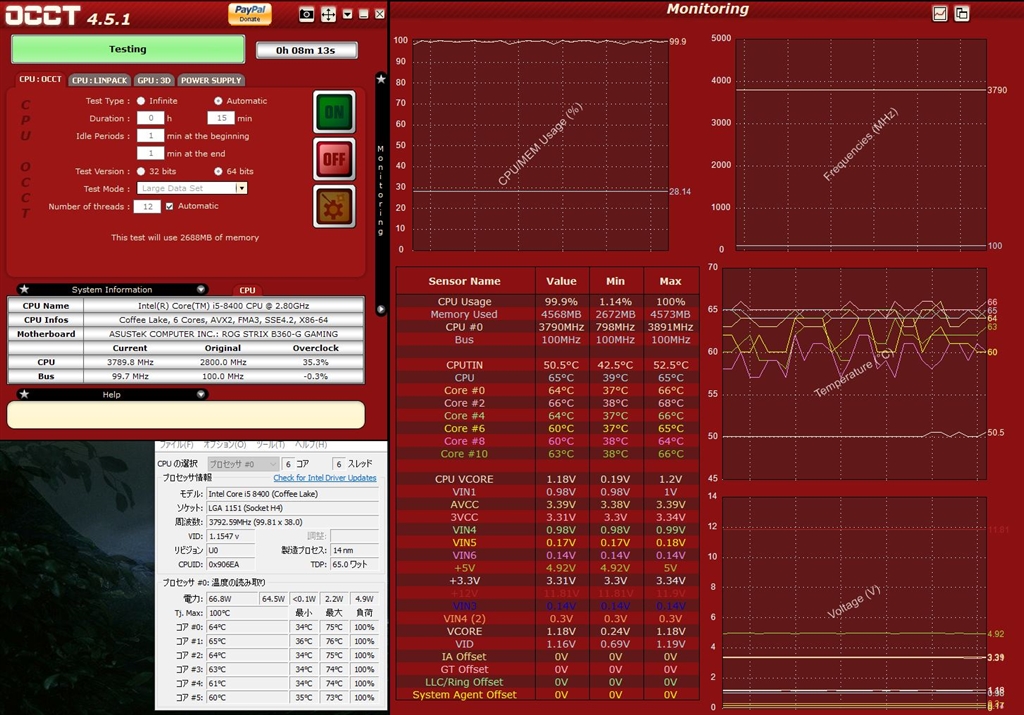Switch to GPU:3D tab
The image size is (1024, 715).
click(154, 80)
